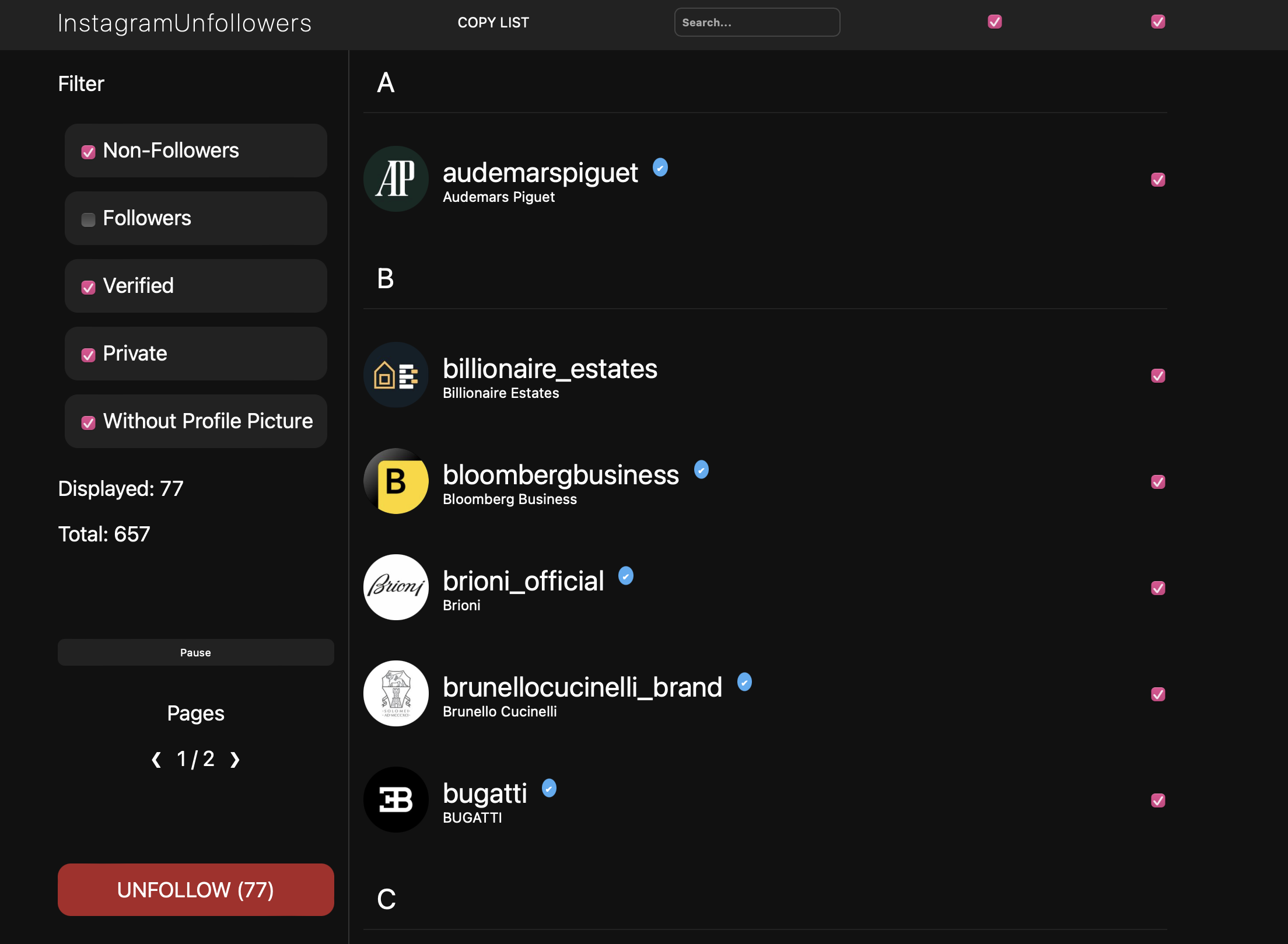Enable the Followers filter checkbox
Screen dimensions: 1288x944
point(88,220)
